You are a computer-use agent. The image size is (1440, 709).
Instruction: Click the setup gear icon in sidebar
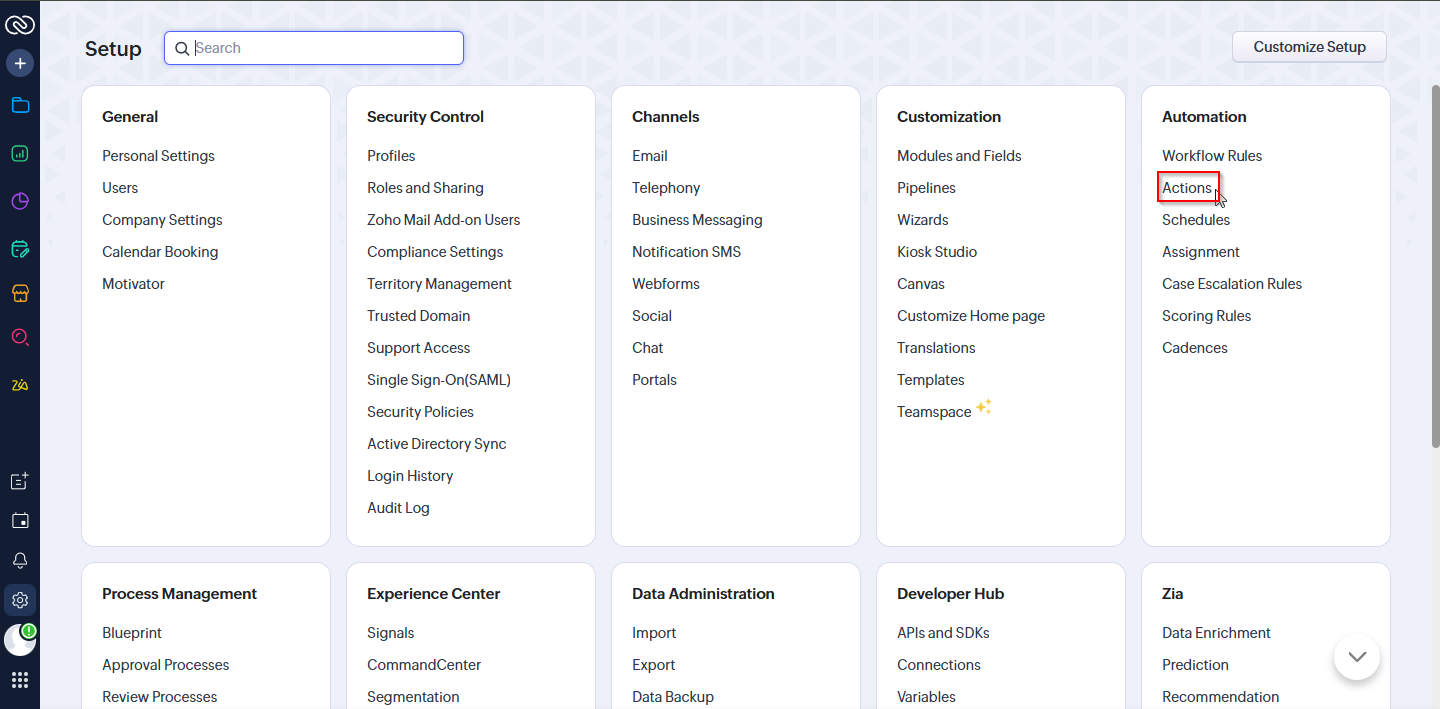point(20,601)
